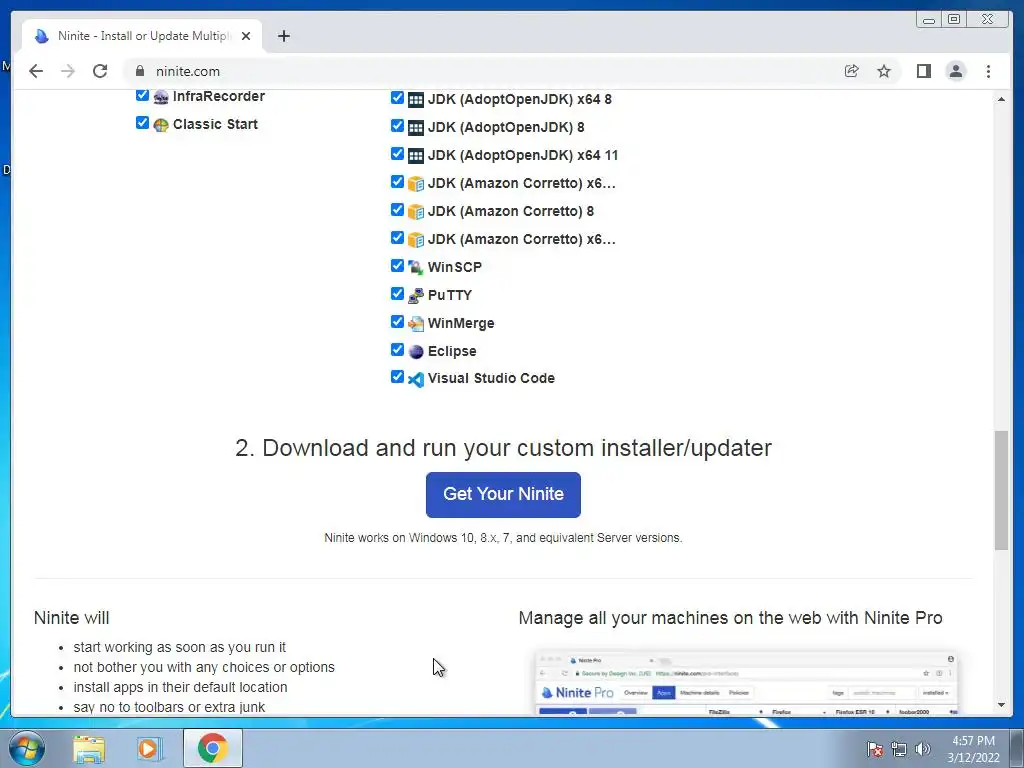Click the PuTTY app icon
This screenshot has height=768, width=1024.
tap(416, 296)
